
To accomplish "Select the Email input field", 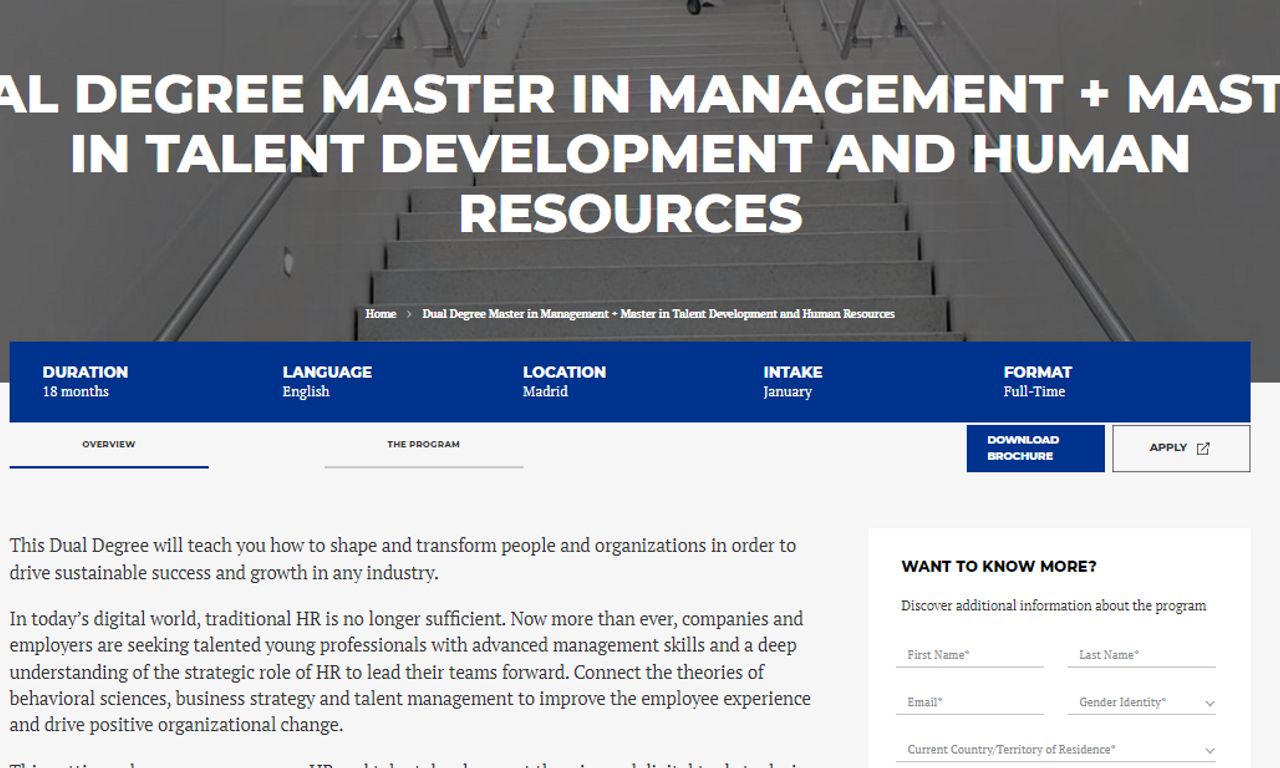I will [969, 703].
